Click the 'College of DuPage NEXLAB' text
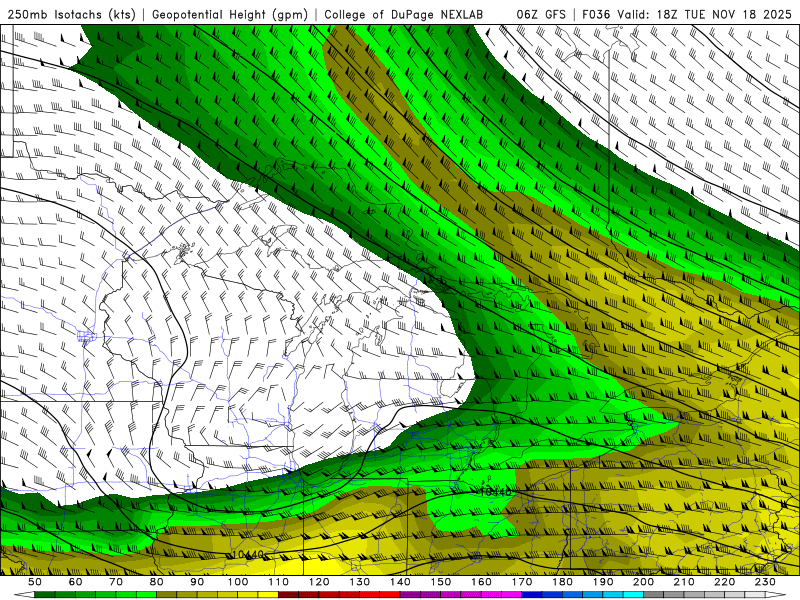 [x=403, y=14]
